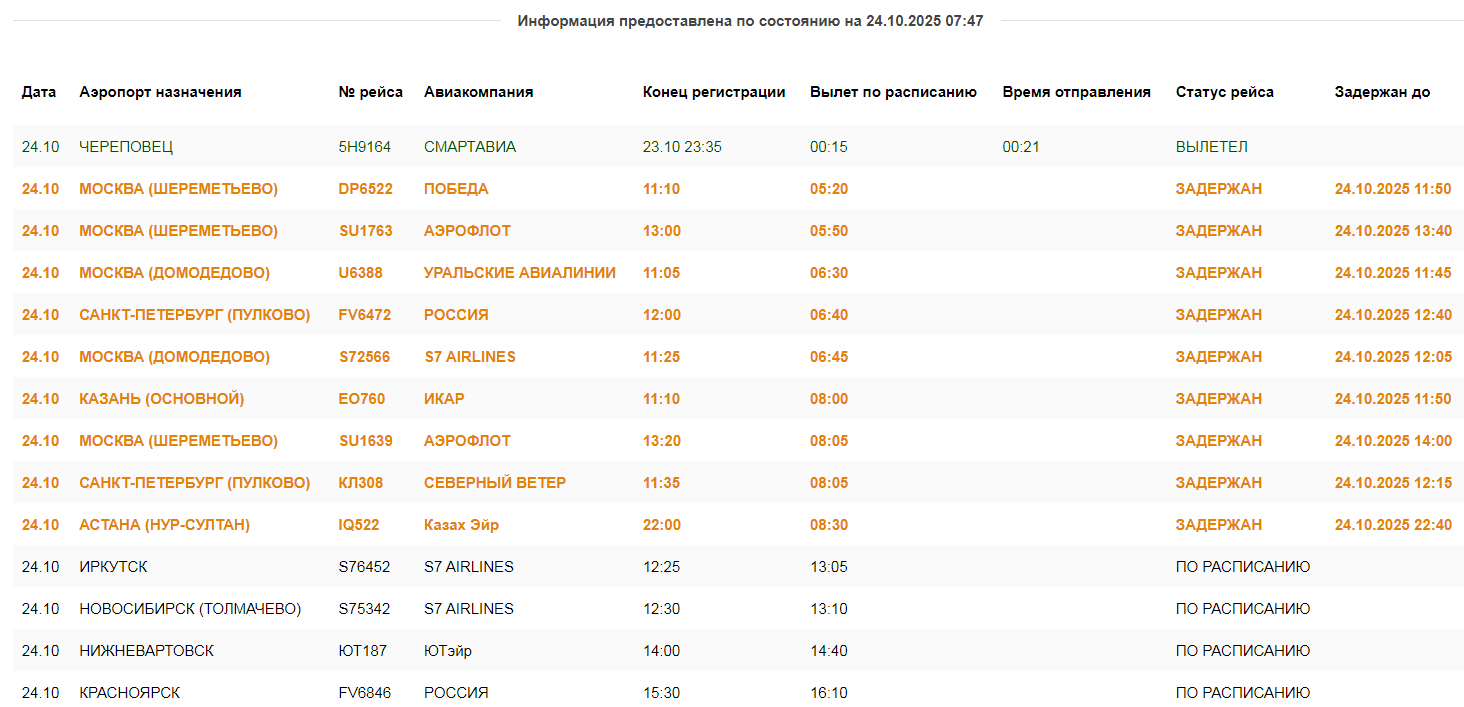Click the ИРКУТСК destination entry
The image size is (1464, 707).
[x=113, y=567]
